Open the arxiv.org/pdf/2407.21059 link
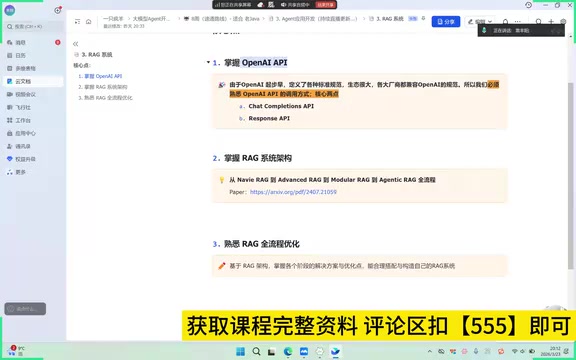The height and width of the screenshot is (360, 576). click(x=293, y=192)
